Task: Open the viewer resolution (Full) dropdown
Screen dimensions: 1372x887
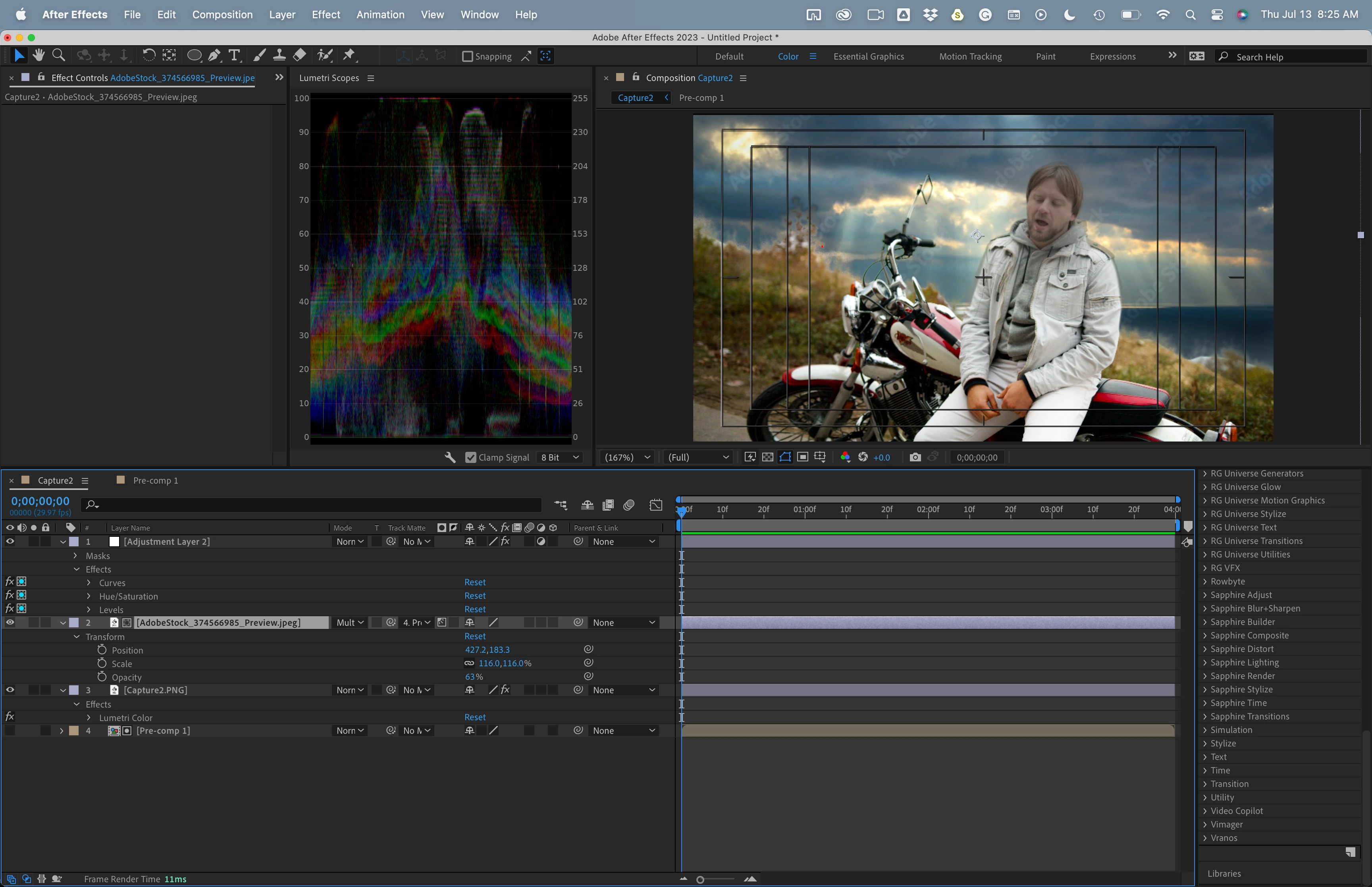Action: [x=698, y=457]
